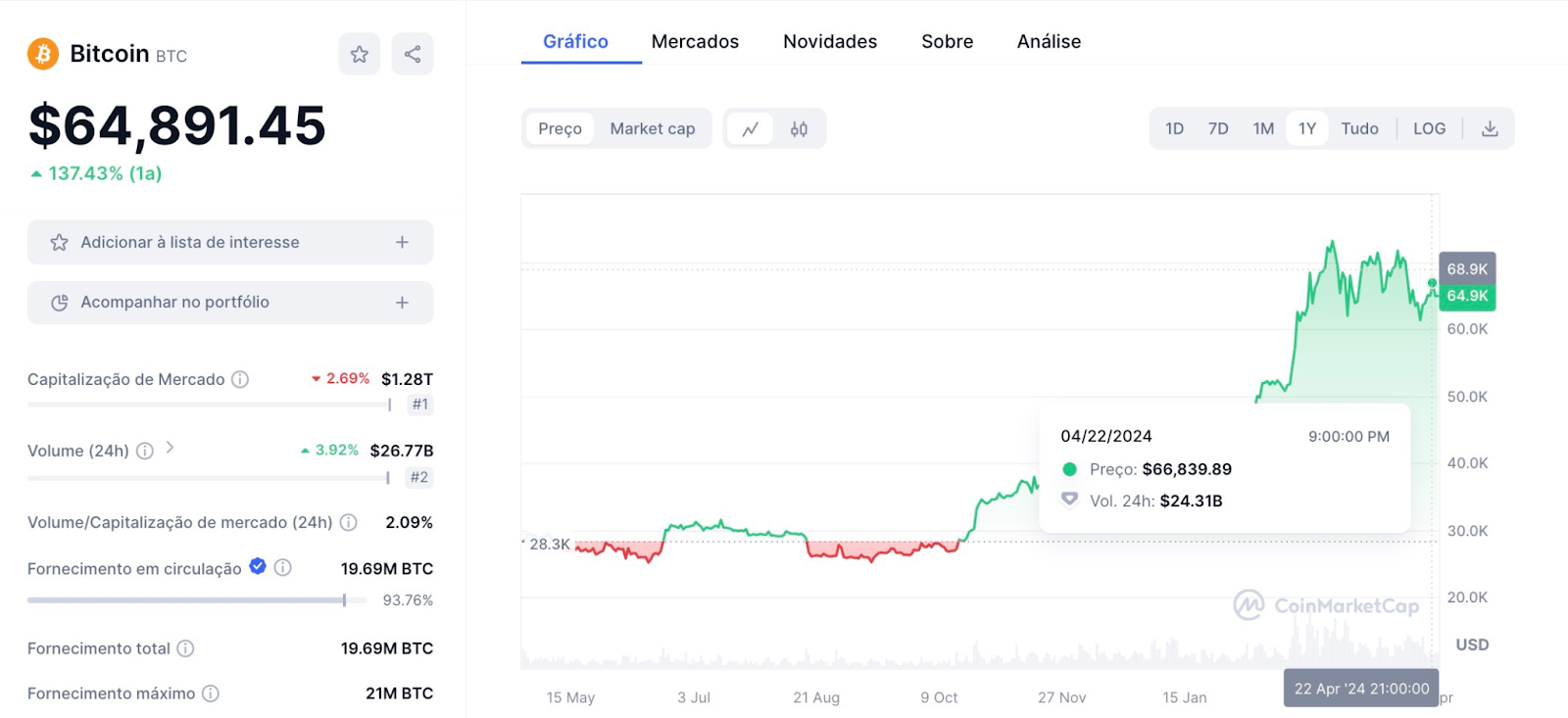This screenshot has width=1568, height=718.
Task: Open the Análise tab
Action: click(1050, 41)
